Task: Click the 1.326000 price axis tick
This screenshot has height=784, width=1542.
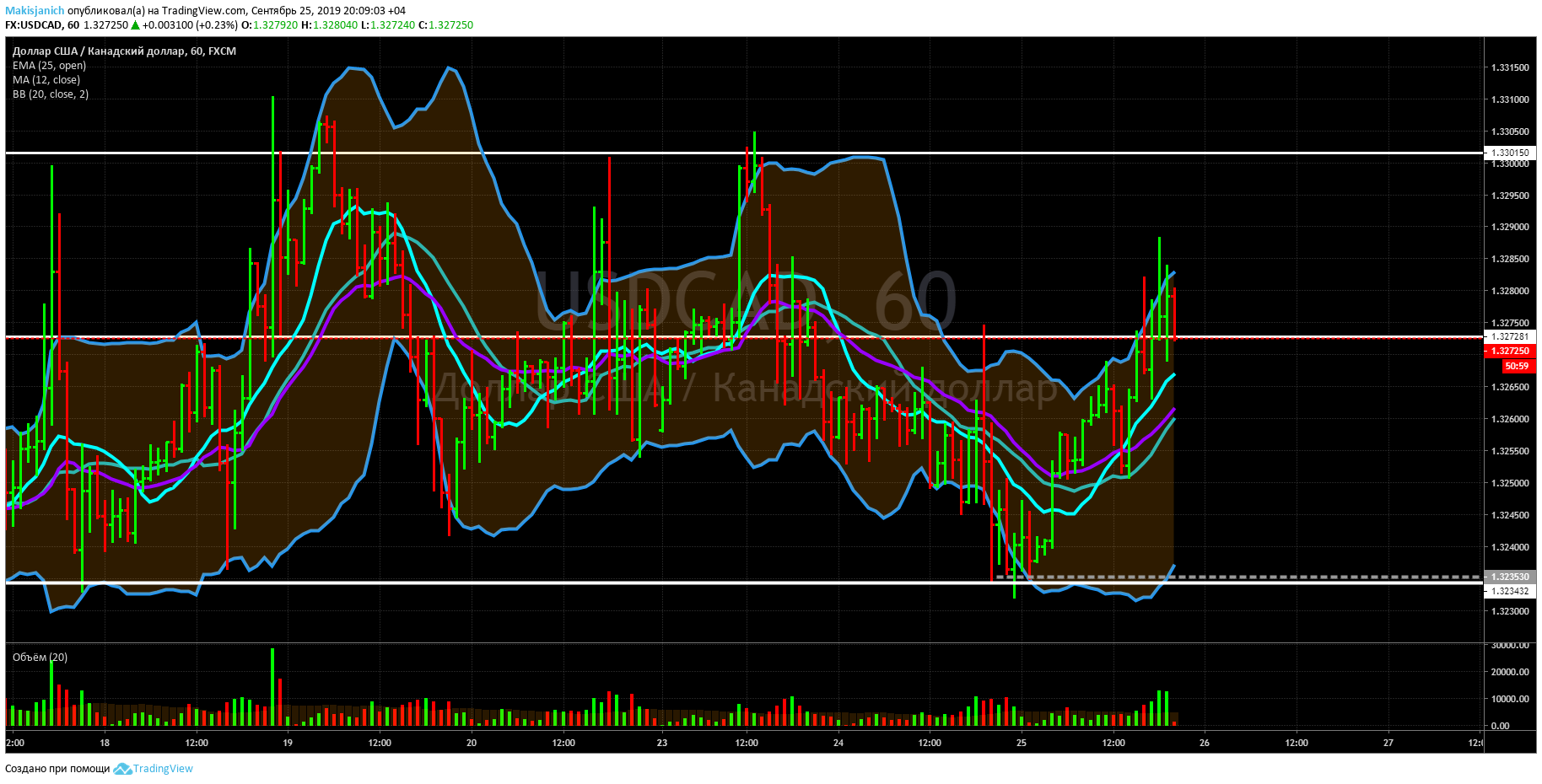Action: tap(1510, 419)
